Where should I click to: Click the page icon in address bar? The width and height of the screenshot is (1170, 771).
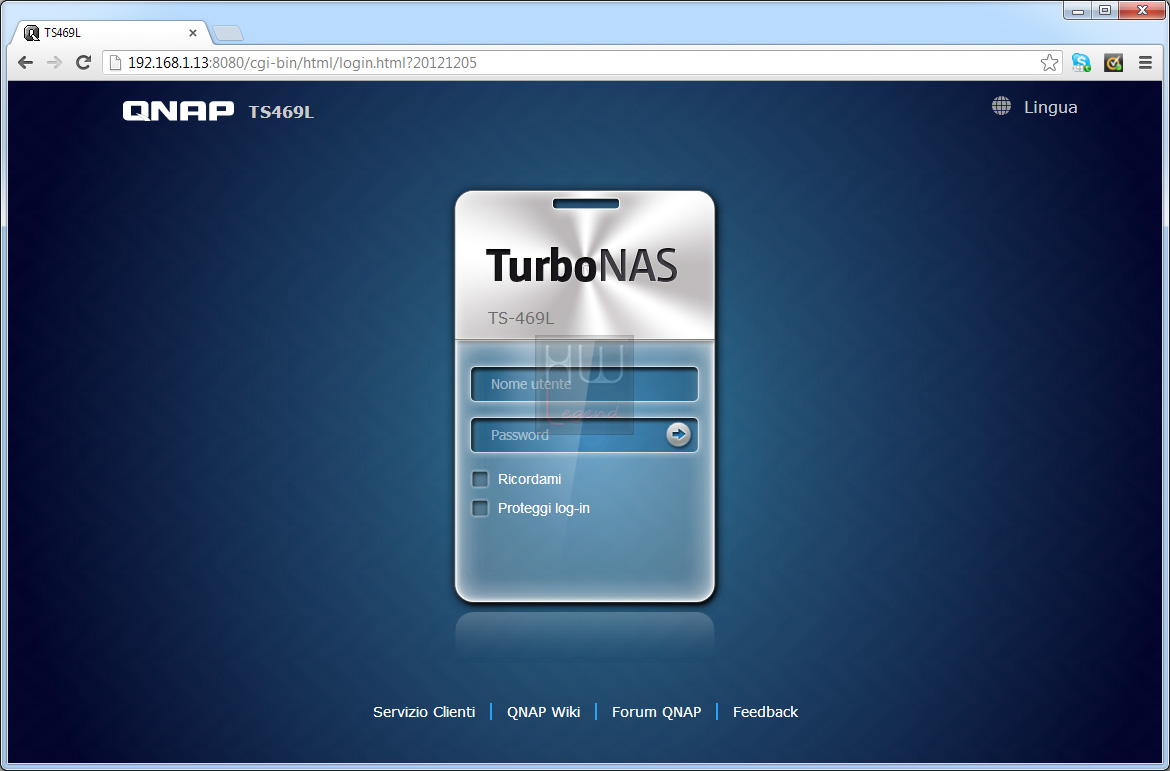[x=115, y=63]
